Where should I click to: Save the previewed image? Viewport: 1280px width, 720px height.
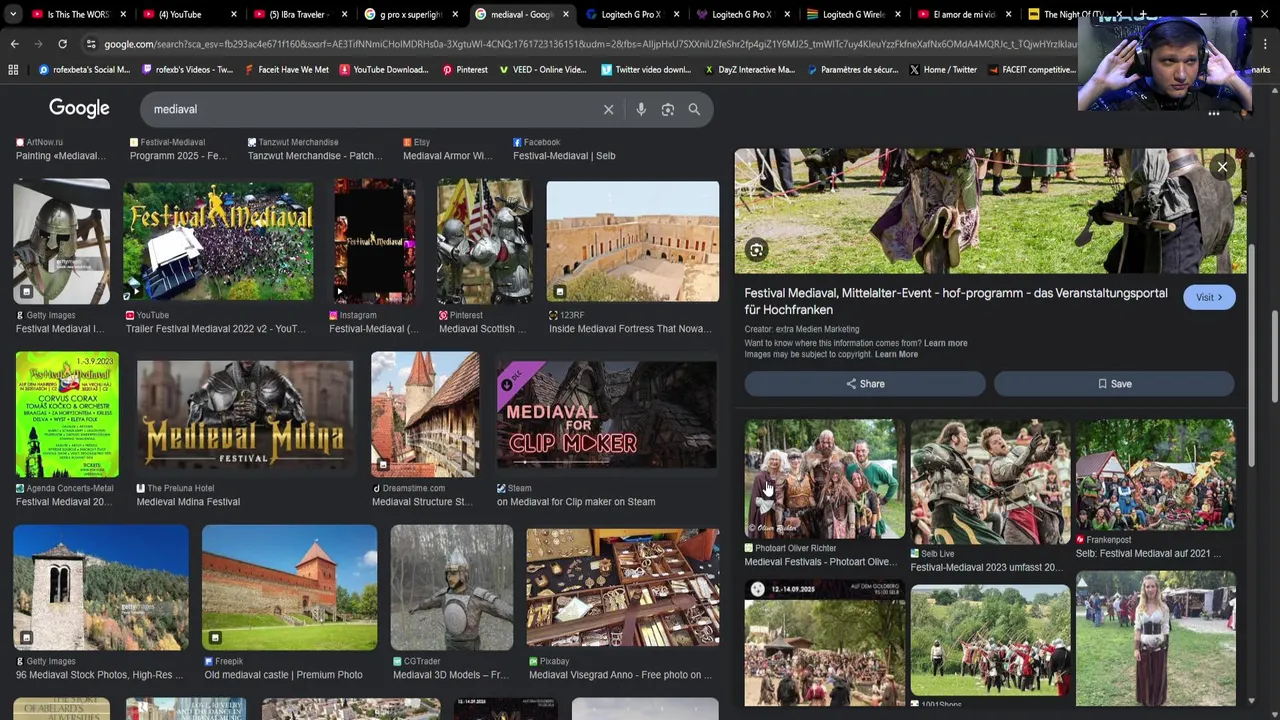pyautogui.click(x=1114, y=384)
